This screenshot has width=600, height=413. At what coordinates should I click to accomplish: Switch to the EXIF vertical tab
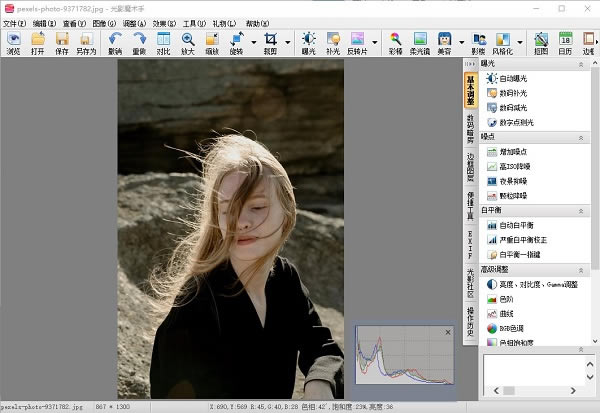coord(470,244)
